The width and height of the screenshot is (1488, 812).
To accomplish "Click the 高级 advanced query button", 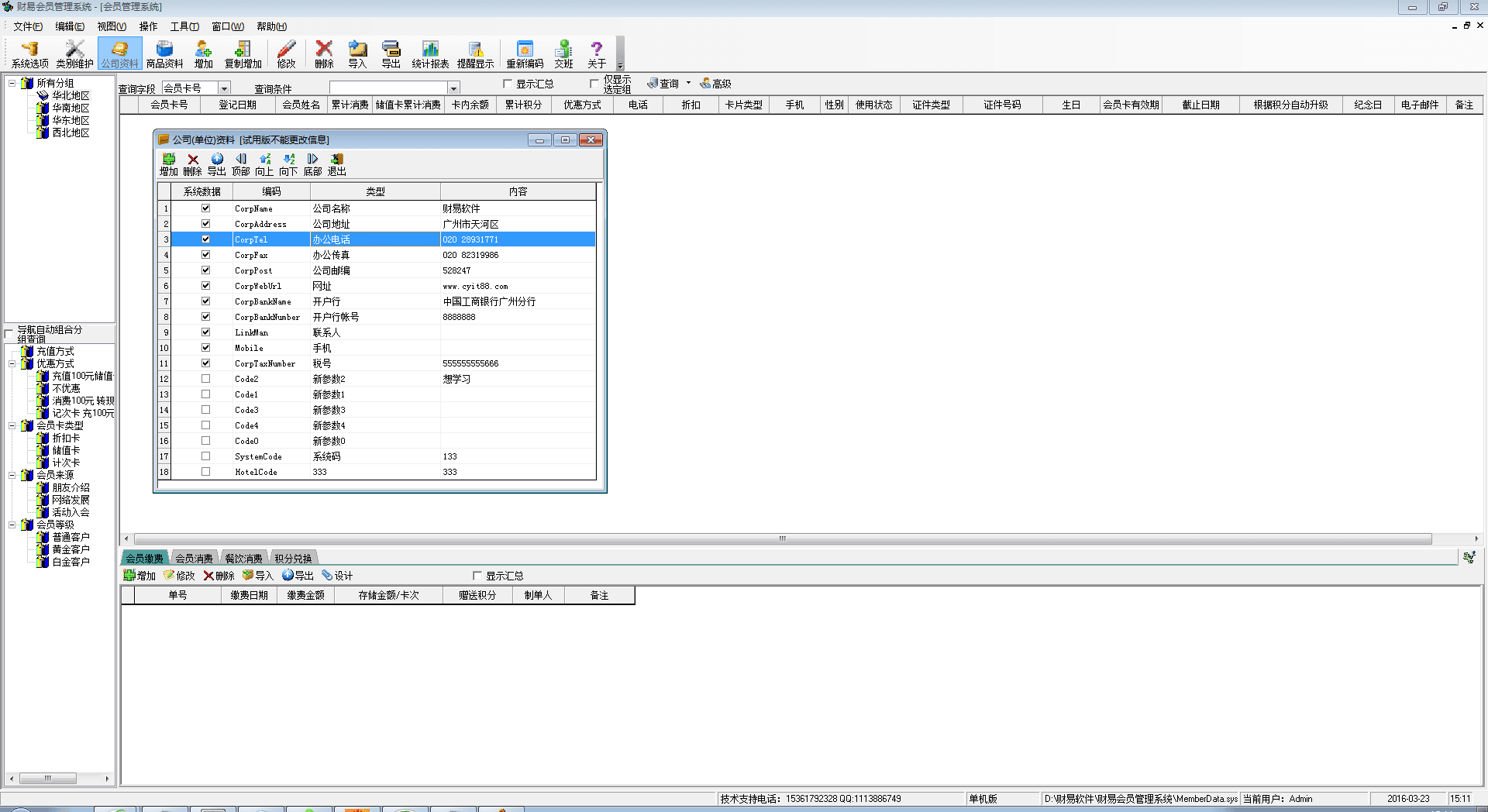I will pos(715,84).
